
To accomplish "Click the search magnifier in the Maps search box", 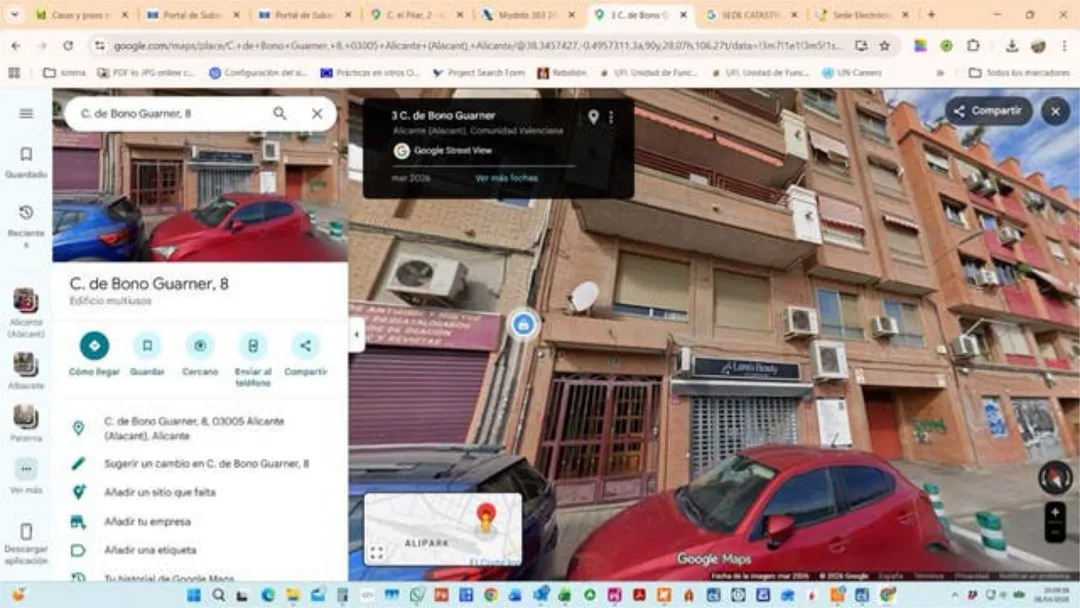I will tap(280, 114).
